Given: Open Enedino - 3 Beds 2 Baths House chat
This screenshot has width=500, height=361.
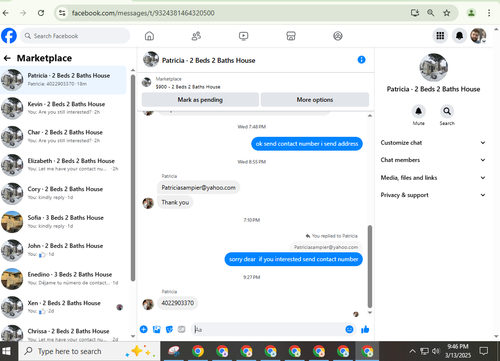Looking at the screenshot, I should click(x=64, y=279).
